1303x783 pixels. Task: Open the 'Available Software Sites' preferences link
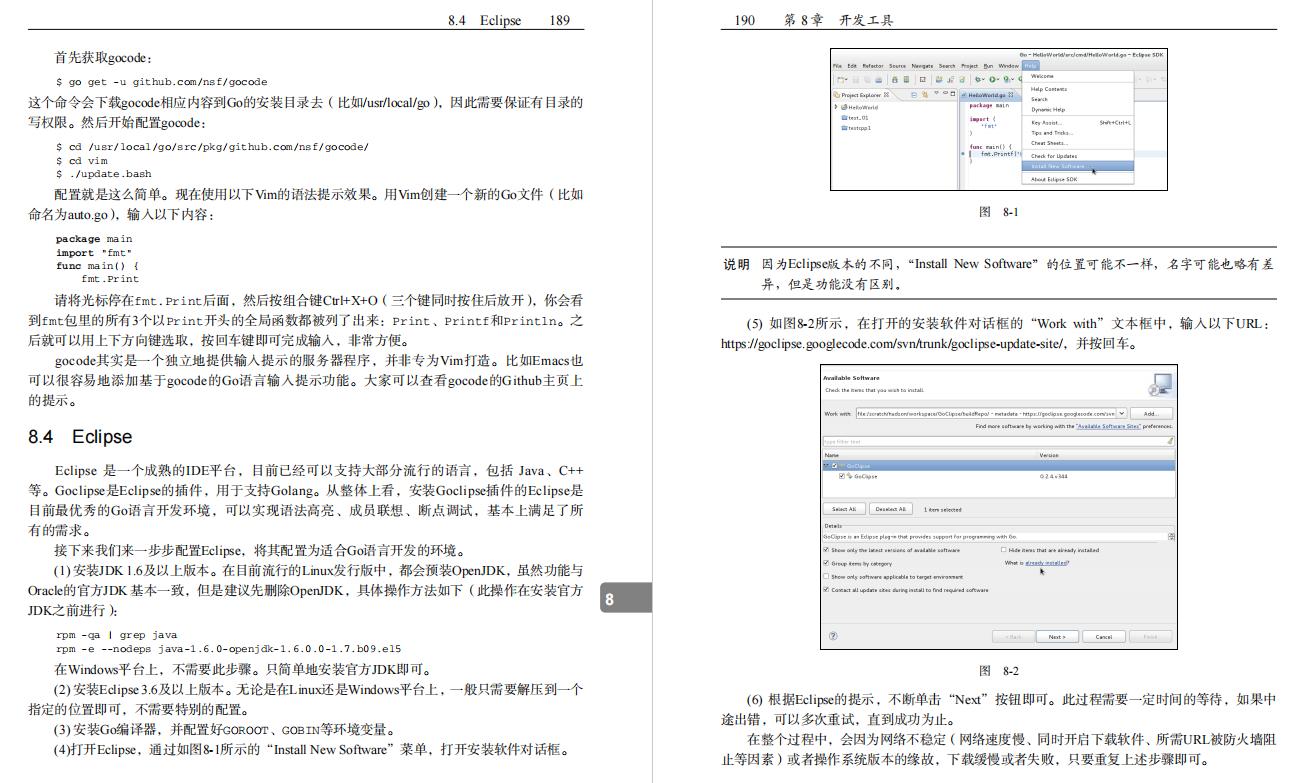coord(1110,425)
